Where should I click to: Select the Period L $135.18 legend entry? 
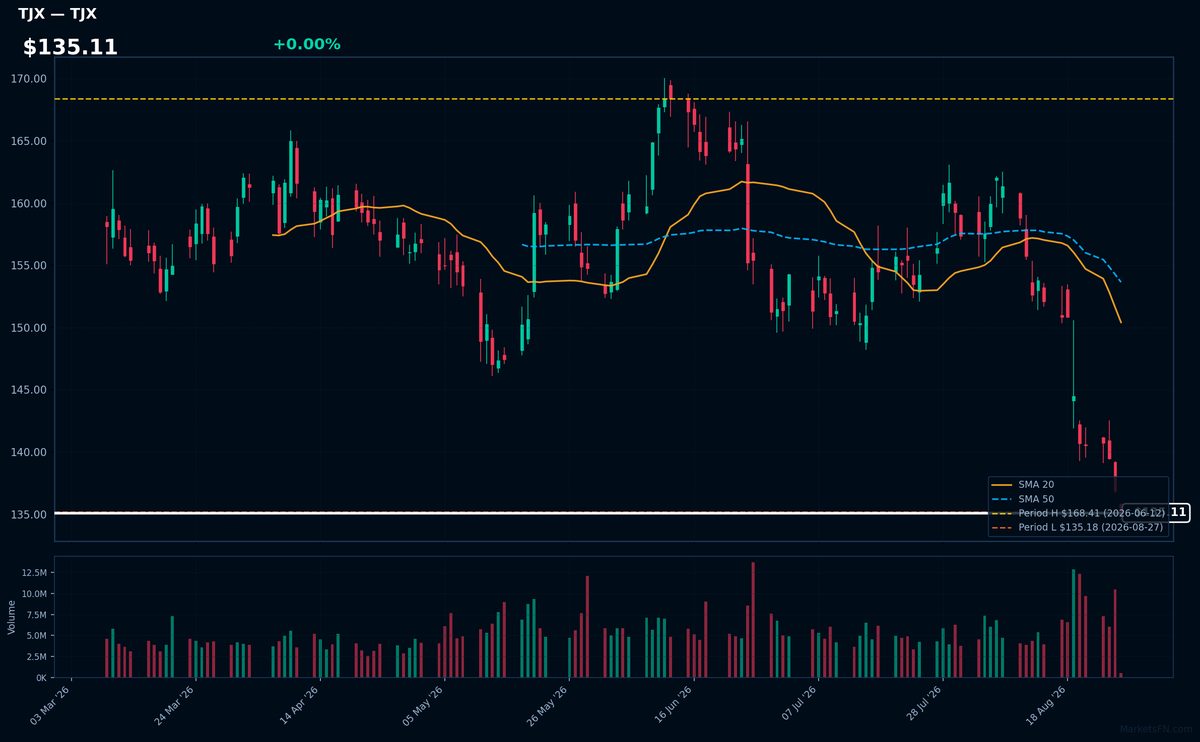pos(1077,527)
